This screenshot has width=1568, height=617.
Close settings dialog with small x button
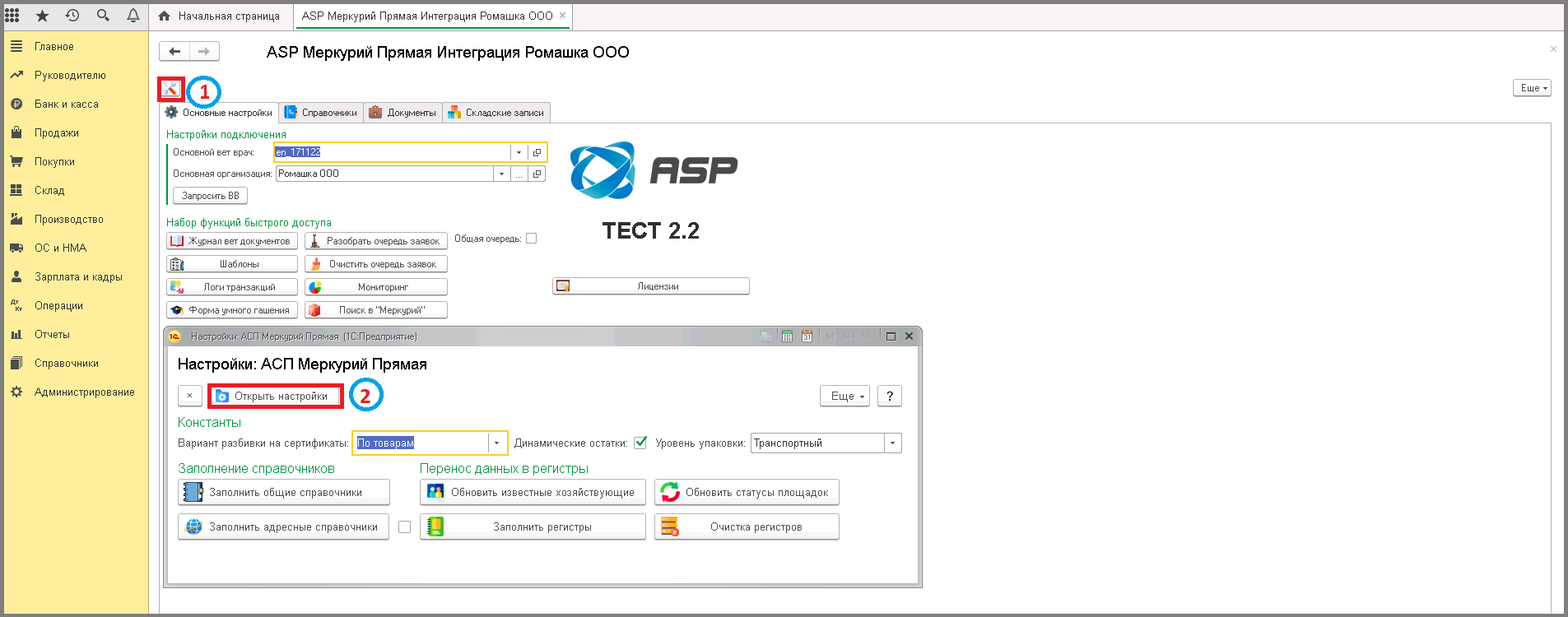190,396
